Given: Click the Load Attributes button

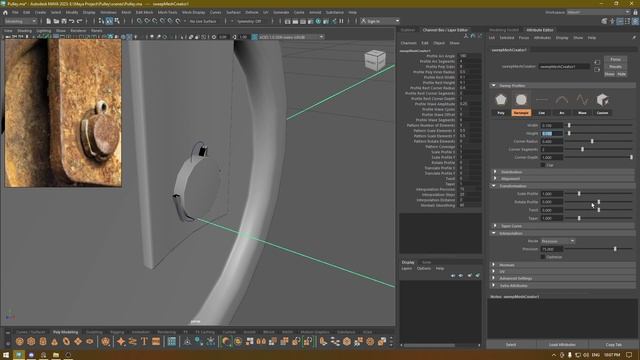Looking at the screenshot, I should click(x=562, y=345).
